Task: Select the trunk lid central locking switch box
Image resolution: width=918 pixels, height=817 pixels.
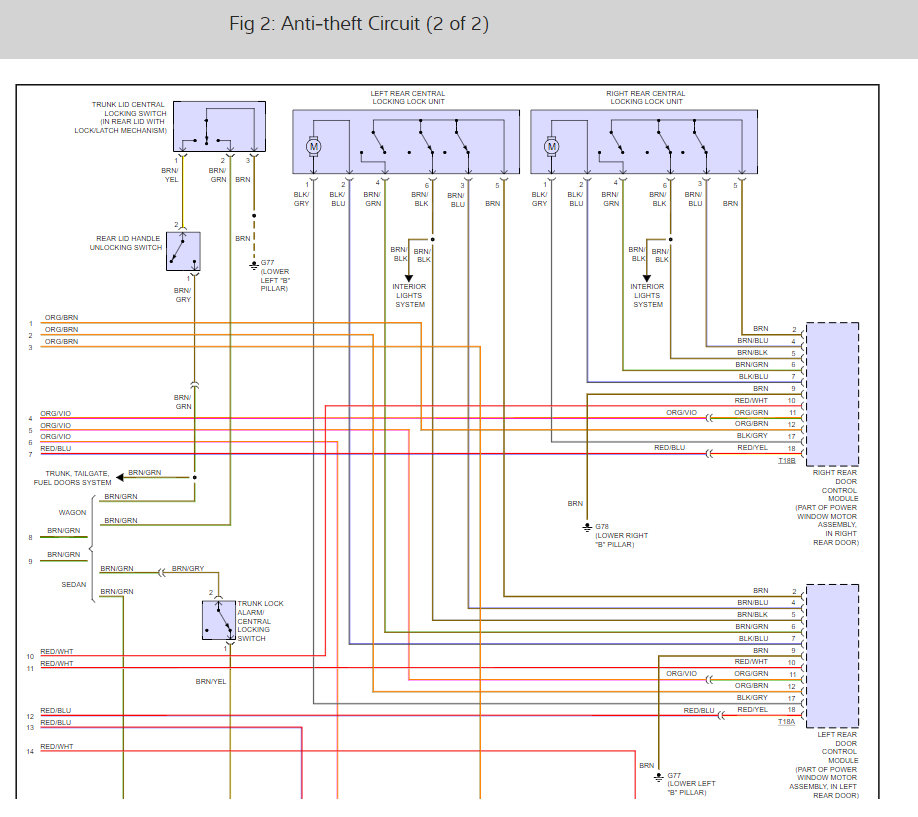Action: (220, 127)
